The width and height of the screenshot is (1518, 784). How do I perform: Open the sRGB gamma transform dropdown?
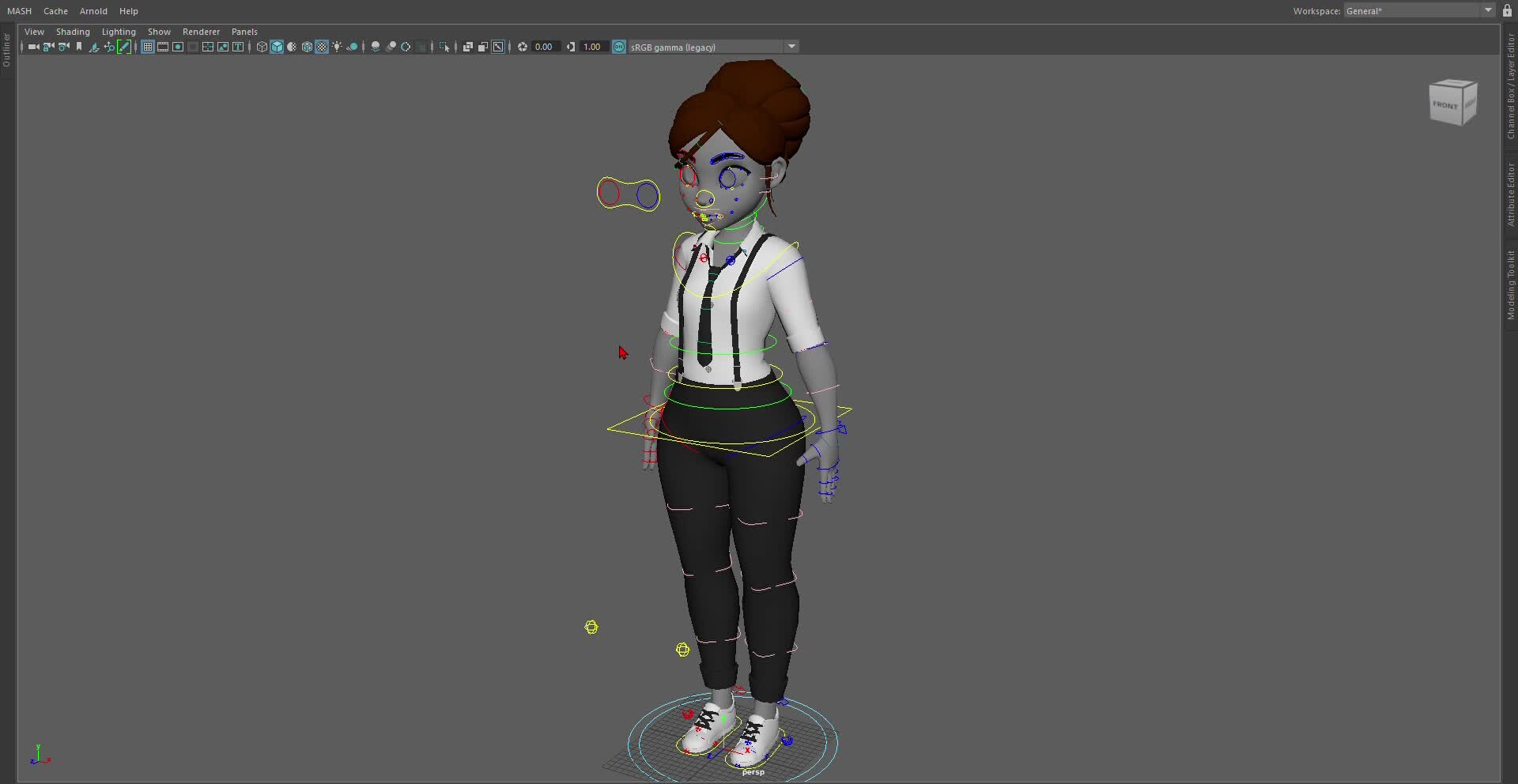(x=791, y=47)
